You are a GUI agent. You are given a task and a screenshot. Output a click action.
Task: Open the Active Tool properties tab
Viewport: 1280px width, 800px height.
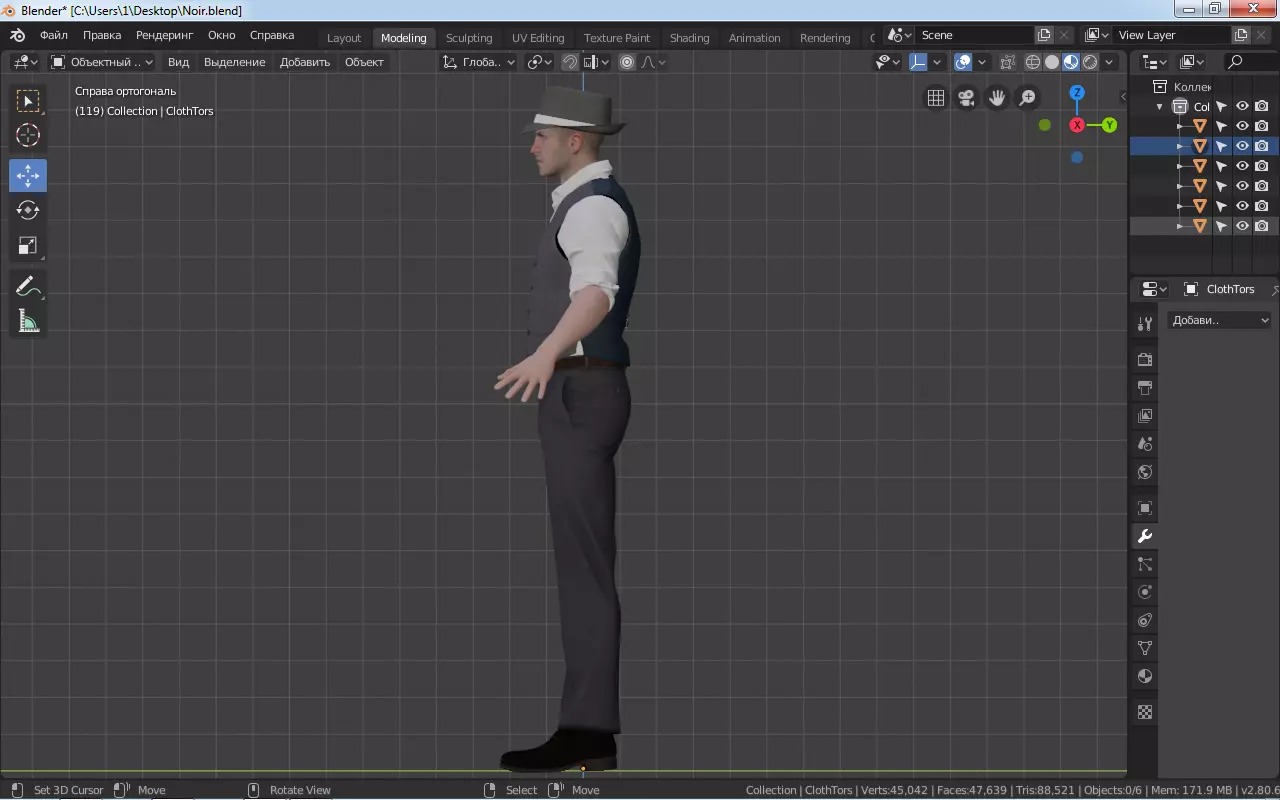[x=1145, y=324]
